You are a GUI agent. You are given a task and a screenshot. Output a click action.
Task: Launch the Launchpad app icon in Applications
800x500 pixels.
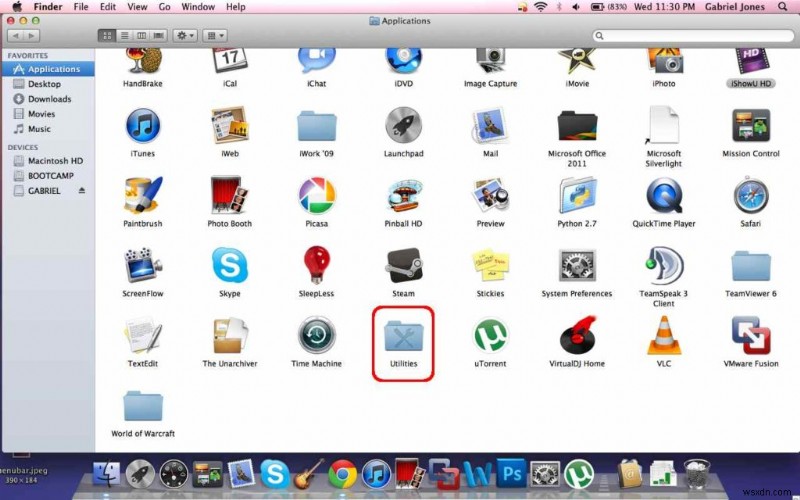tap(404, 126)
